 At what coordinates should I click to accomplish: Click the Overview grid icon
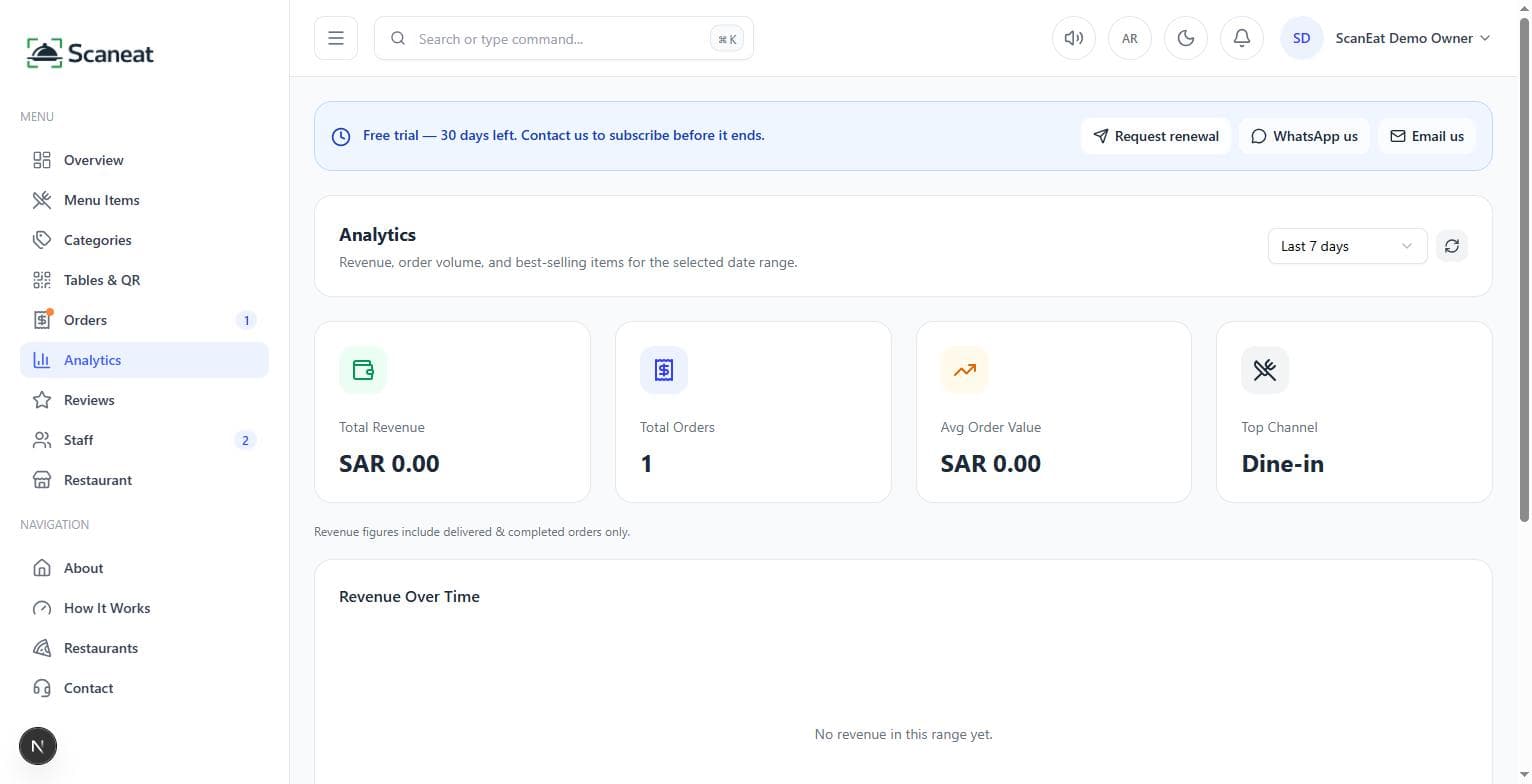coord(42,160)
